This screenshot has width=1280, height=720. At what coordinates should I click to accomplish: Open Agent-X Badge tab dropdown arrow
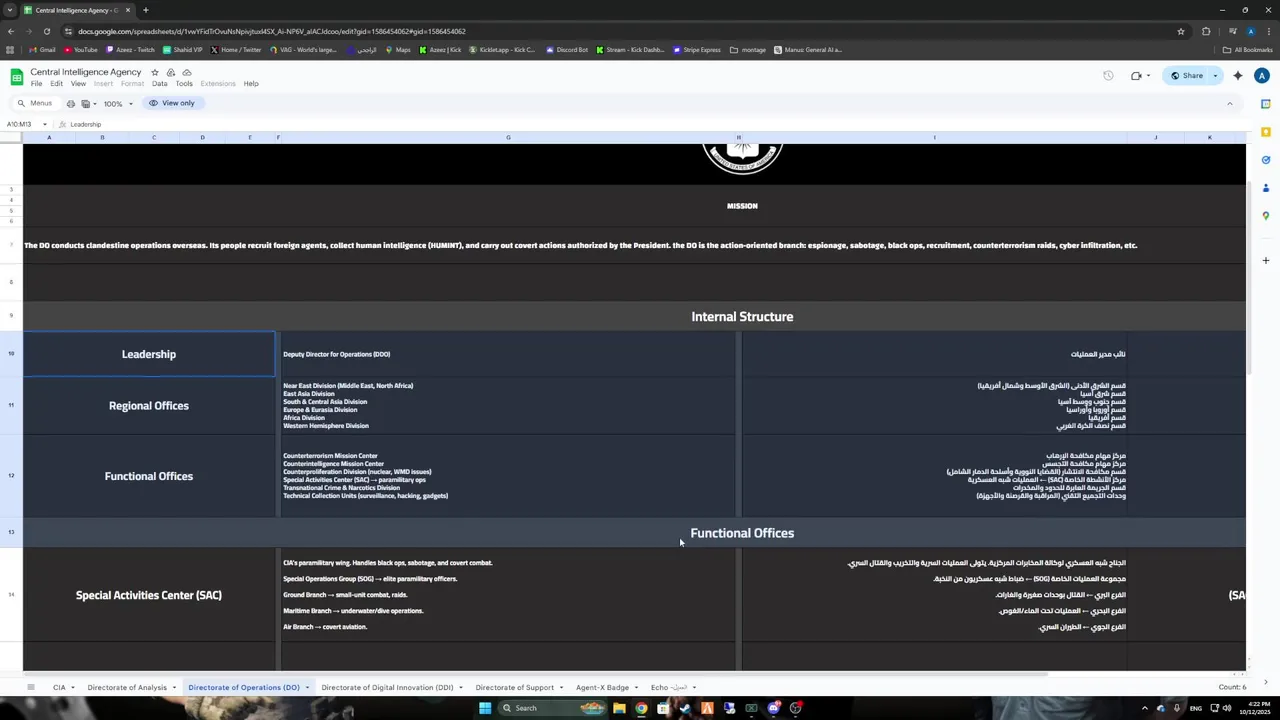(x=636, y=688)
